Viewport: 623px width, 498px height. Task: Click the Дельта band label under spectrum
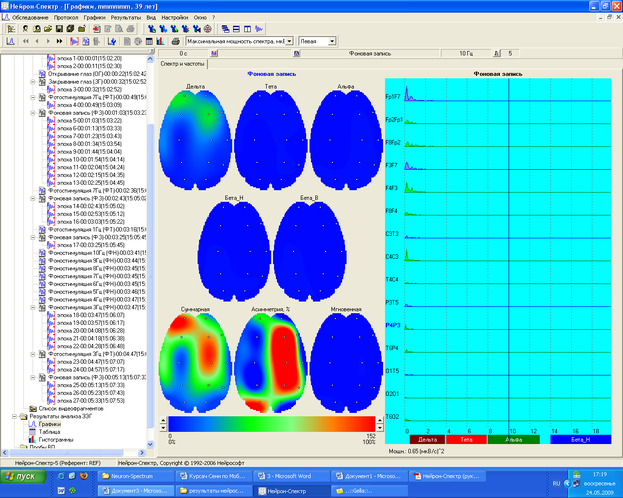click(x=427, y=440)
